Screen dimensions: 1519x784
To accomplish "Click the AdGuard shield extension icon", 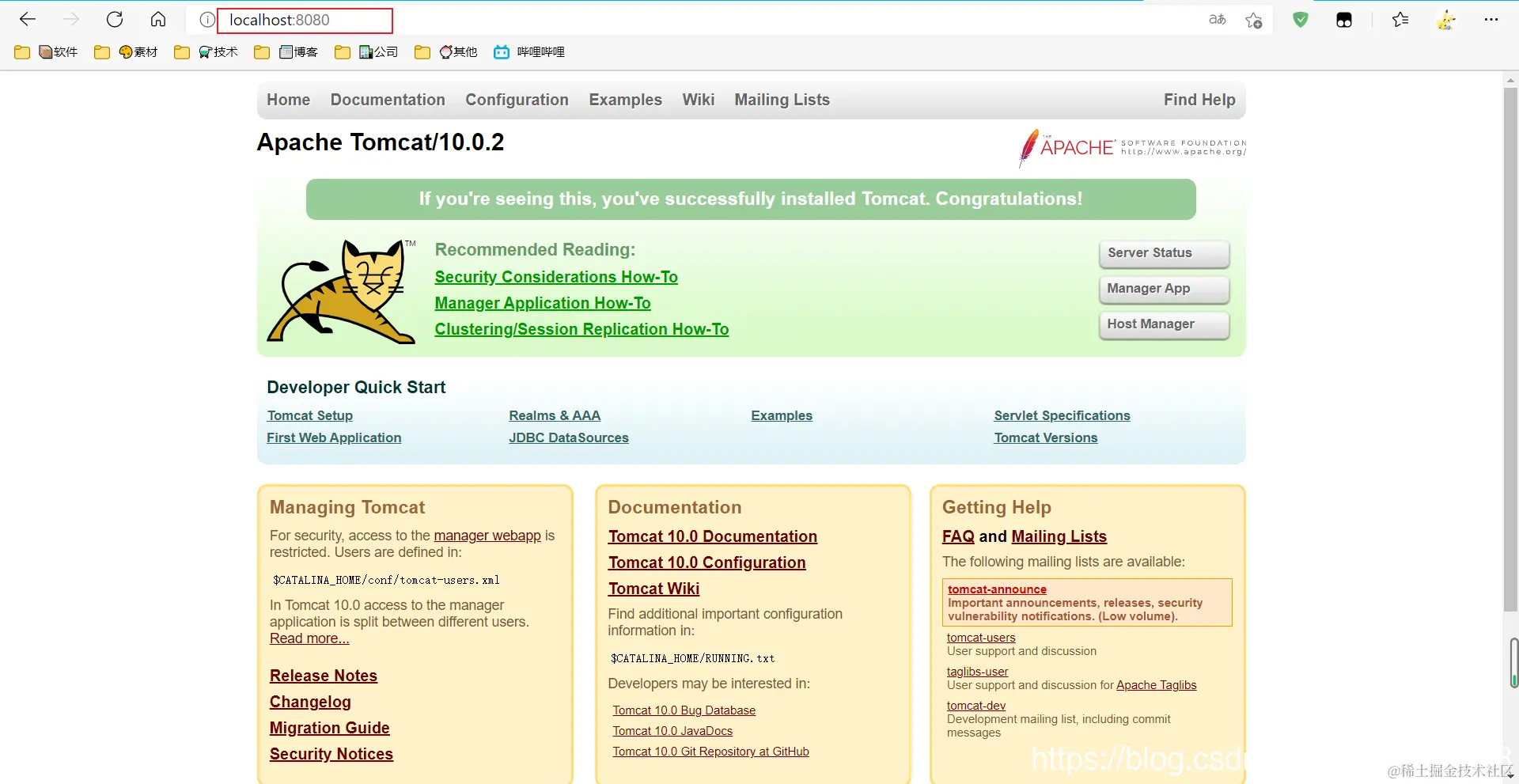I will click(x=1300, y=20).
